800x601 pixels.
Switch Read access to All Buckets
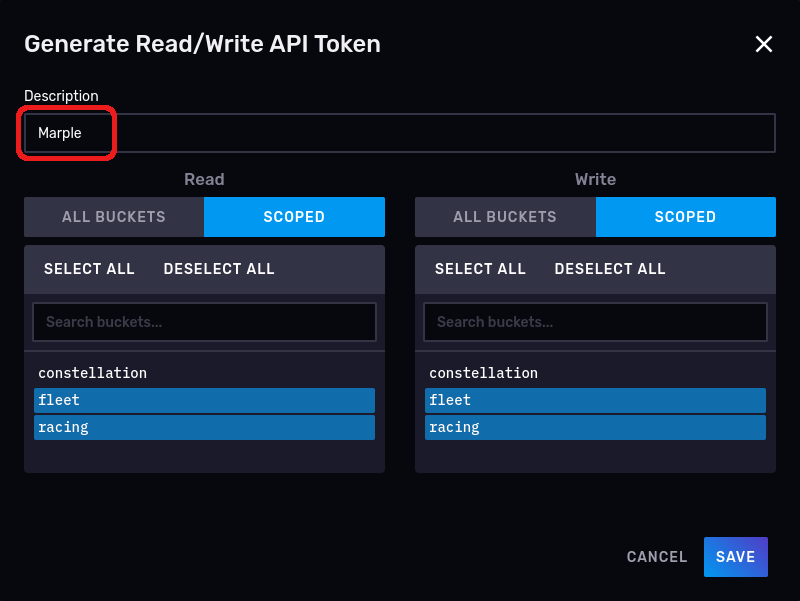[x=114, y=217]
